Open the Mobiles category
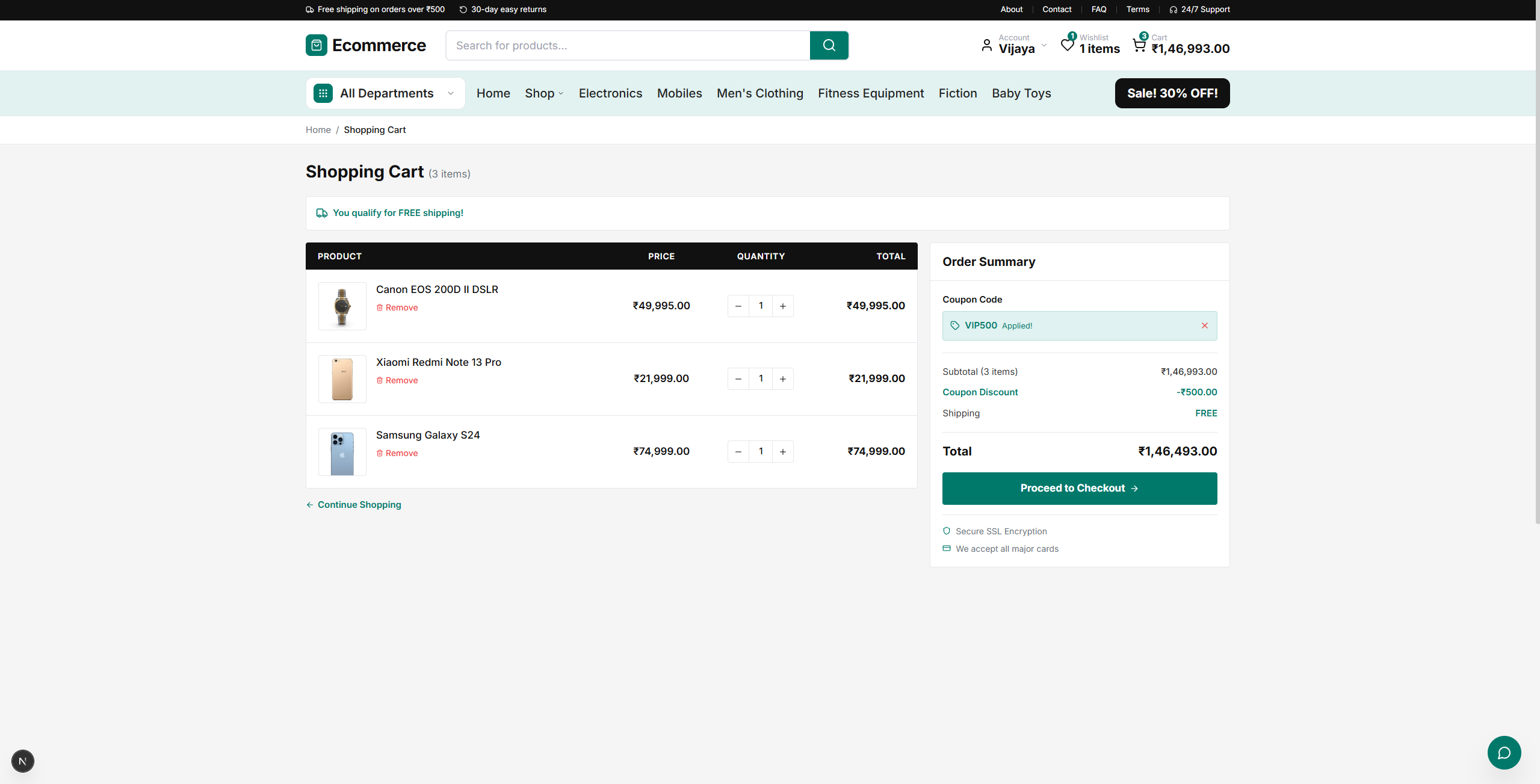The width and height of the screenshot is (1540, 784). point(679,93)
